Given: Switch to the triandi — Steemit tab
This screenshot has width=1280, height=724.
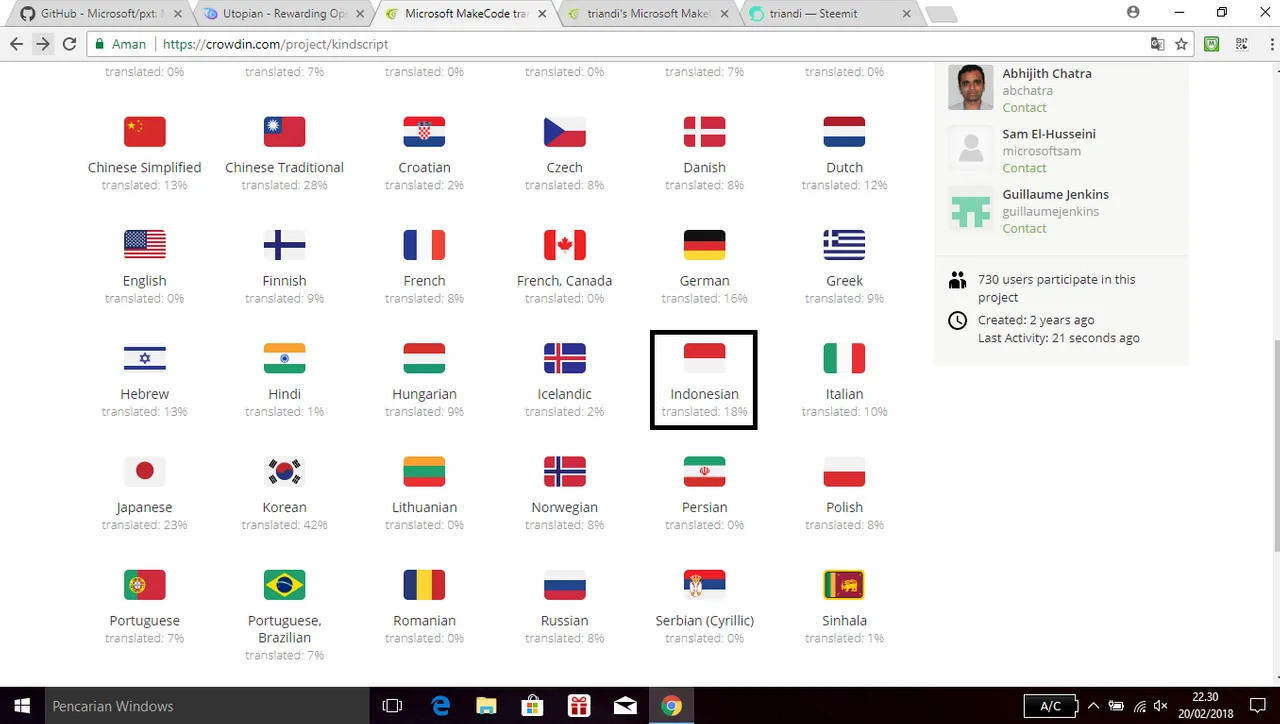Looking at the screenshot, I should pyautogui.click(x=830, y=14).
